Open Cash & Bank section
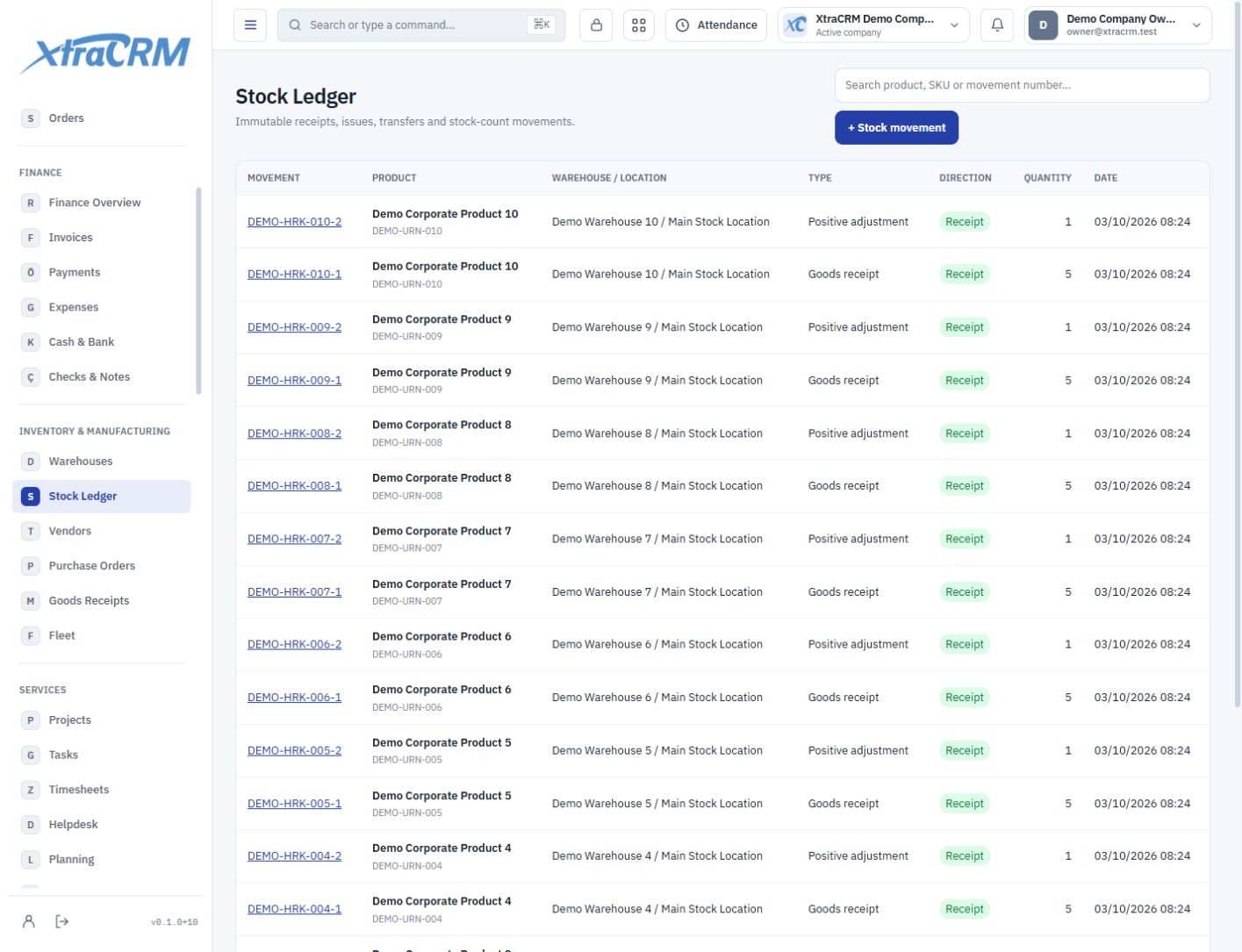Viewport: 1242px width, 952px height. click(102, 342)
